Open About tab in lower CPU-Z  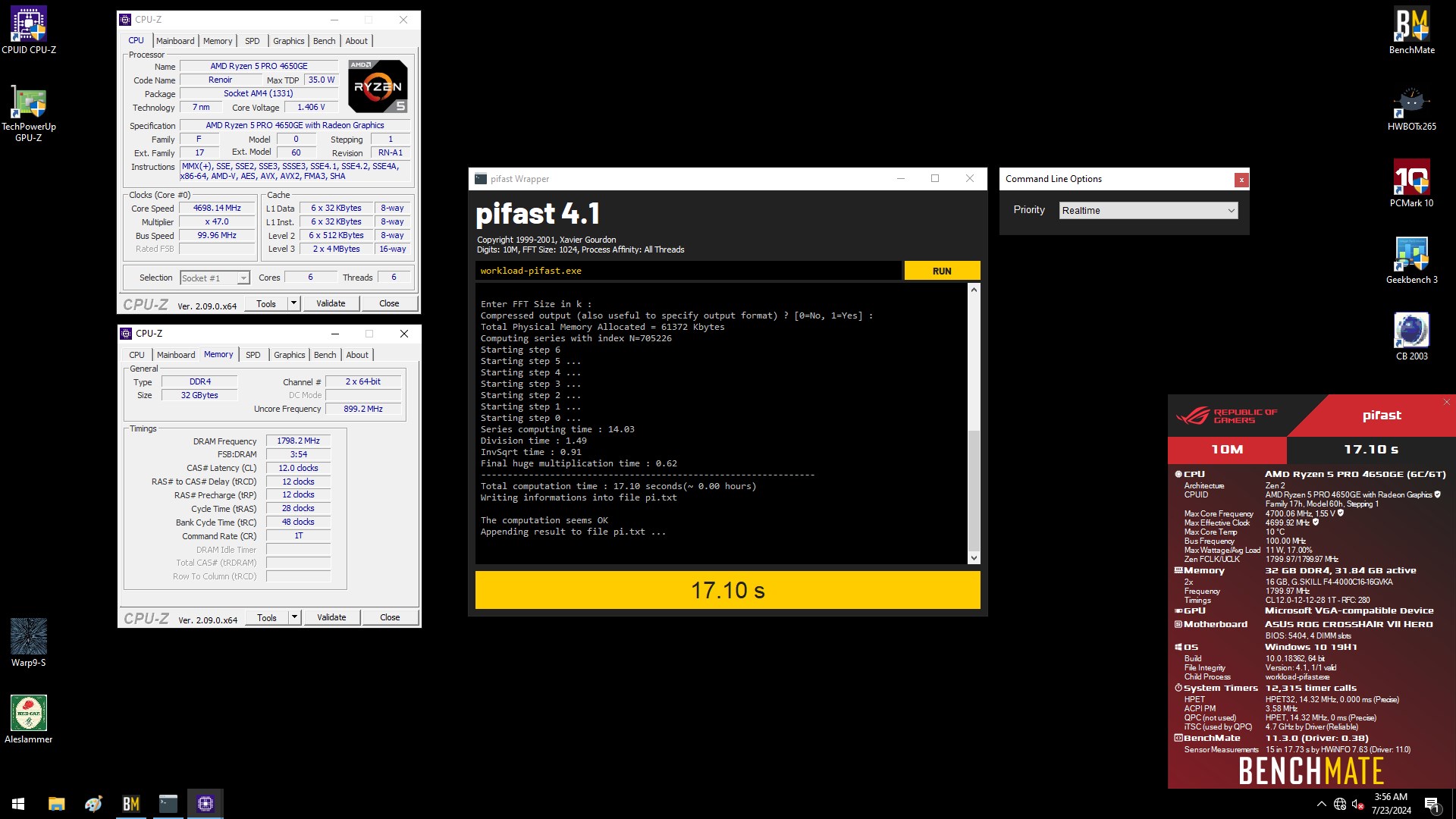[x=357, y=355]
